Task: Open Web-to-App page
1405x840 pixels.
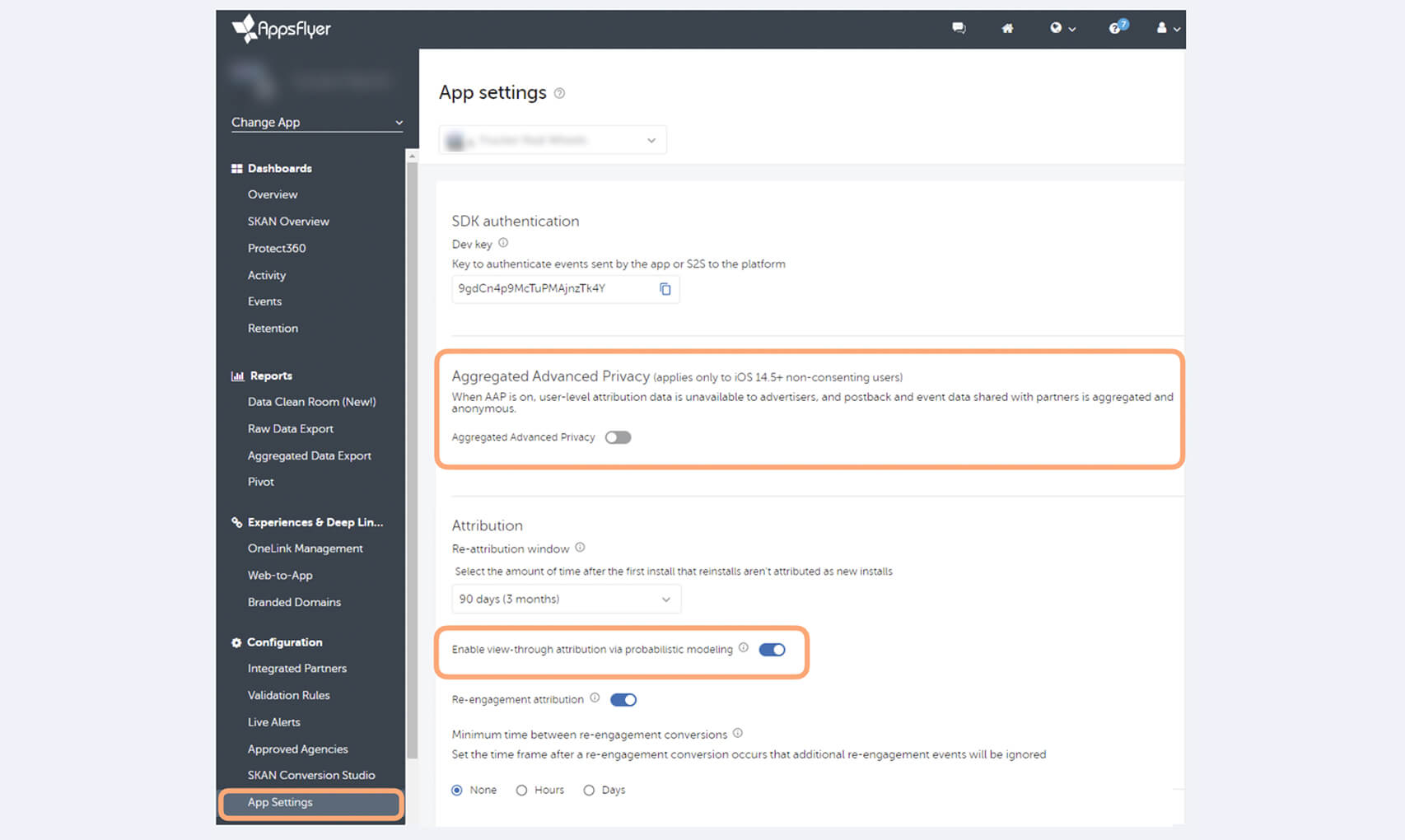Action: [280, 575]
